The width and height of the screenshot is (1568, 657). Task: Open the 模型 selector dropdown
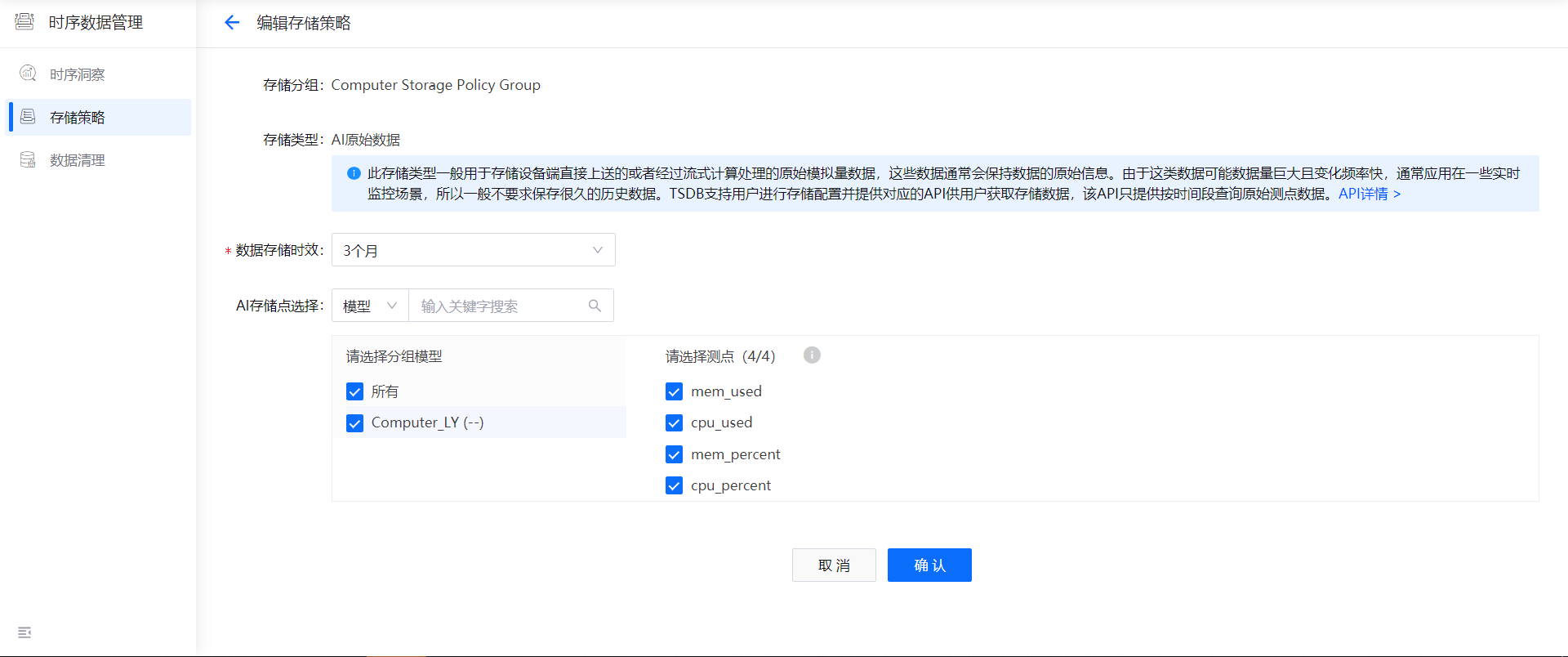[370, 306]
